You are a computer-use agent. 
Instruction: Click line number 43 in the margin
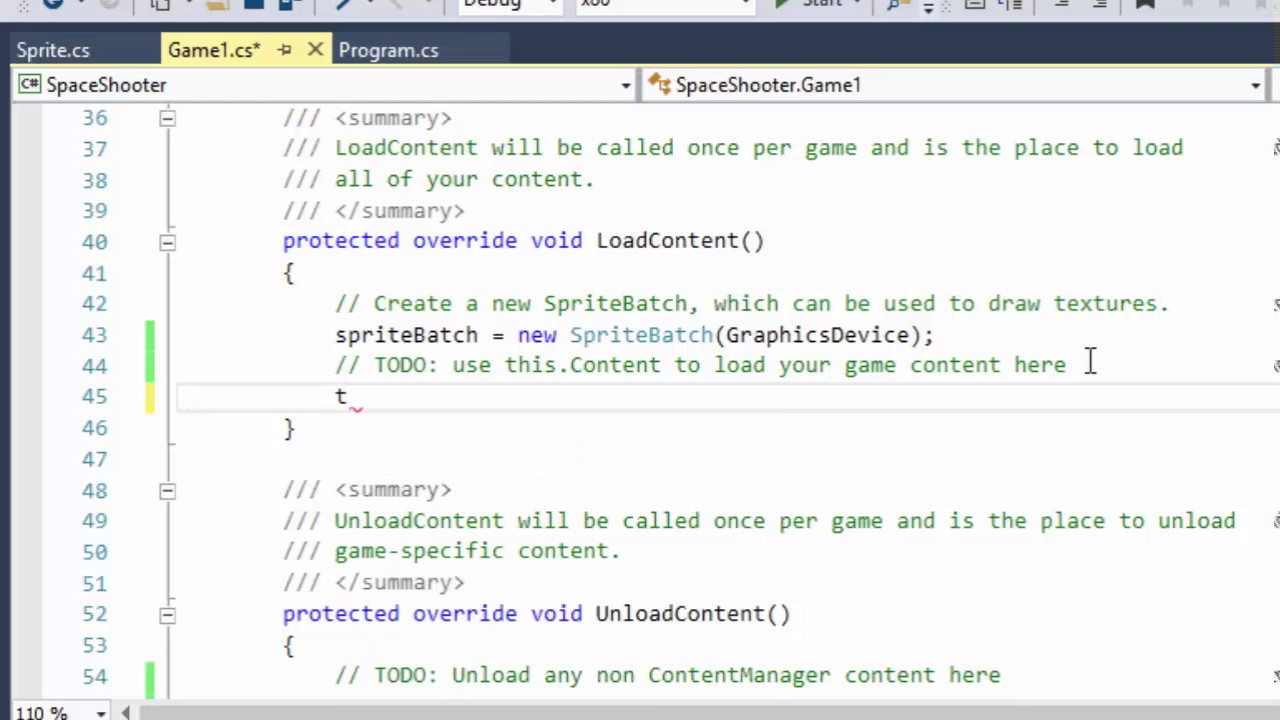pyautogui.click(x=95, y=335)
